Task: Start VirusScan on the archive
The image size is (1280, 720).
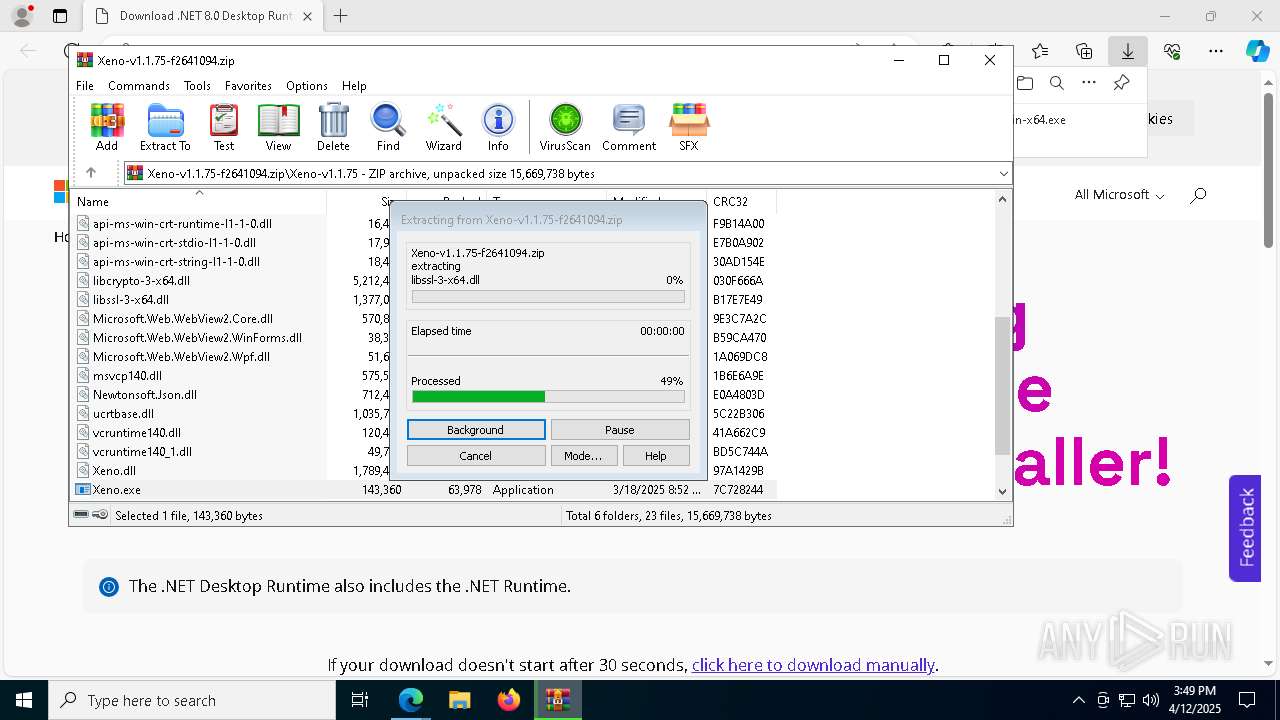Action: pyautogui.click(x=565, y=127)
